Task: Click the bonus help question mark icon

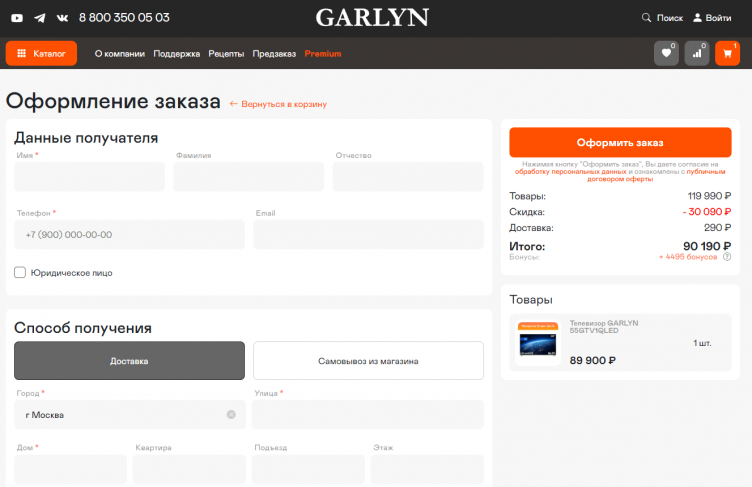Action: point(727,257)
